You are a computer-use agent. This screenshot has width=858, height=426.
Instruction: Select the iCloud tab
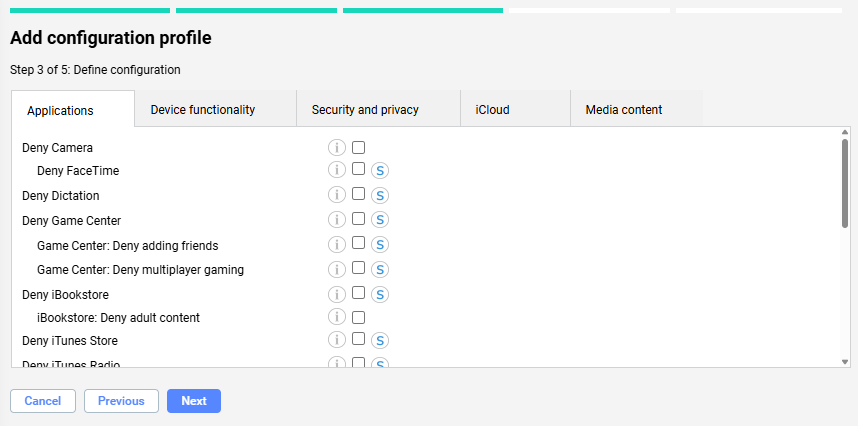tap(492, 110)
